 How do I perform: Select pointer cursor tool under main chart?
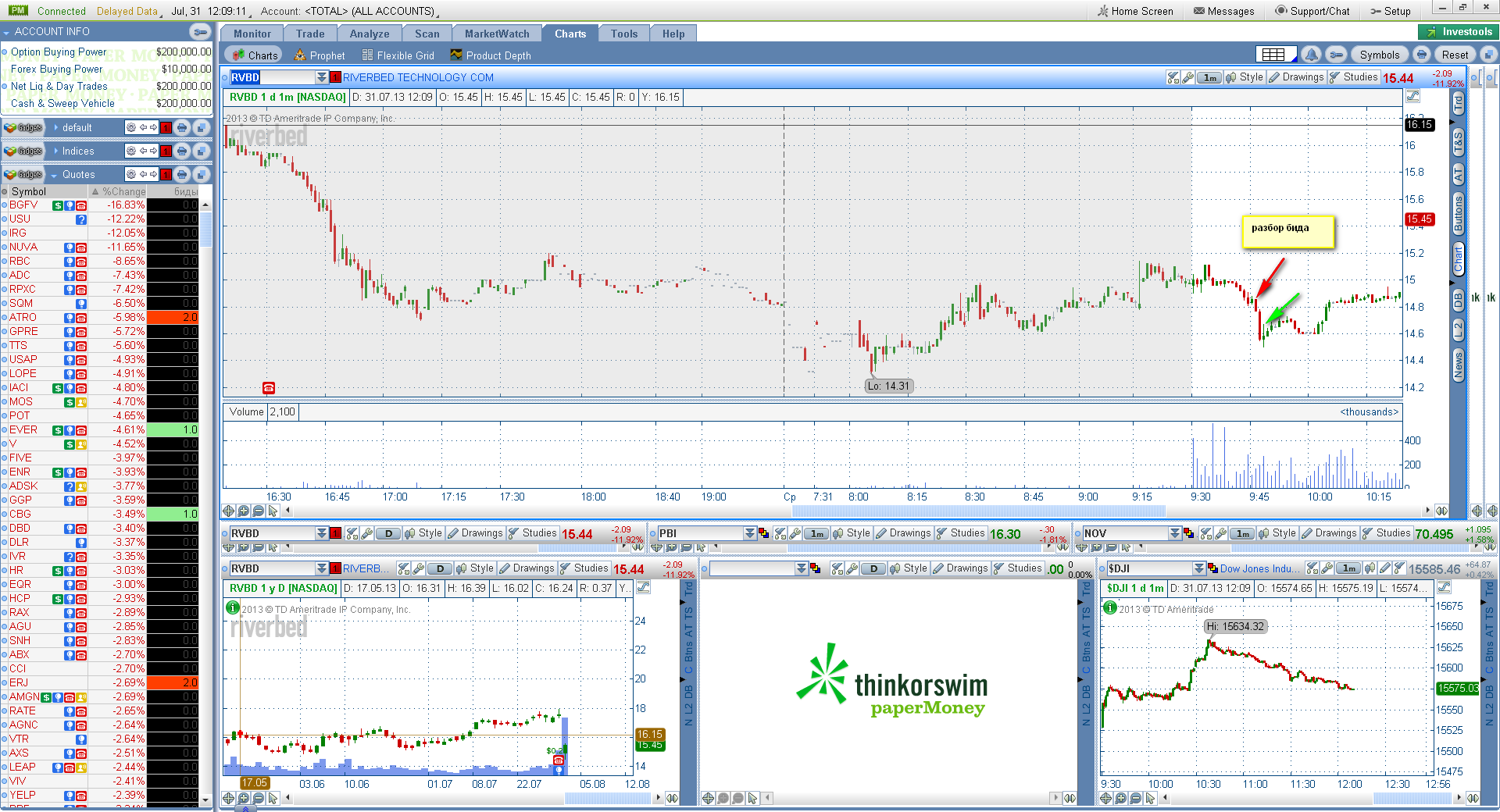[273, 511]
